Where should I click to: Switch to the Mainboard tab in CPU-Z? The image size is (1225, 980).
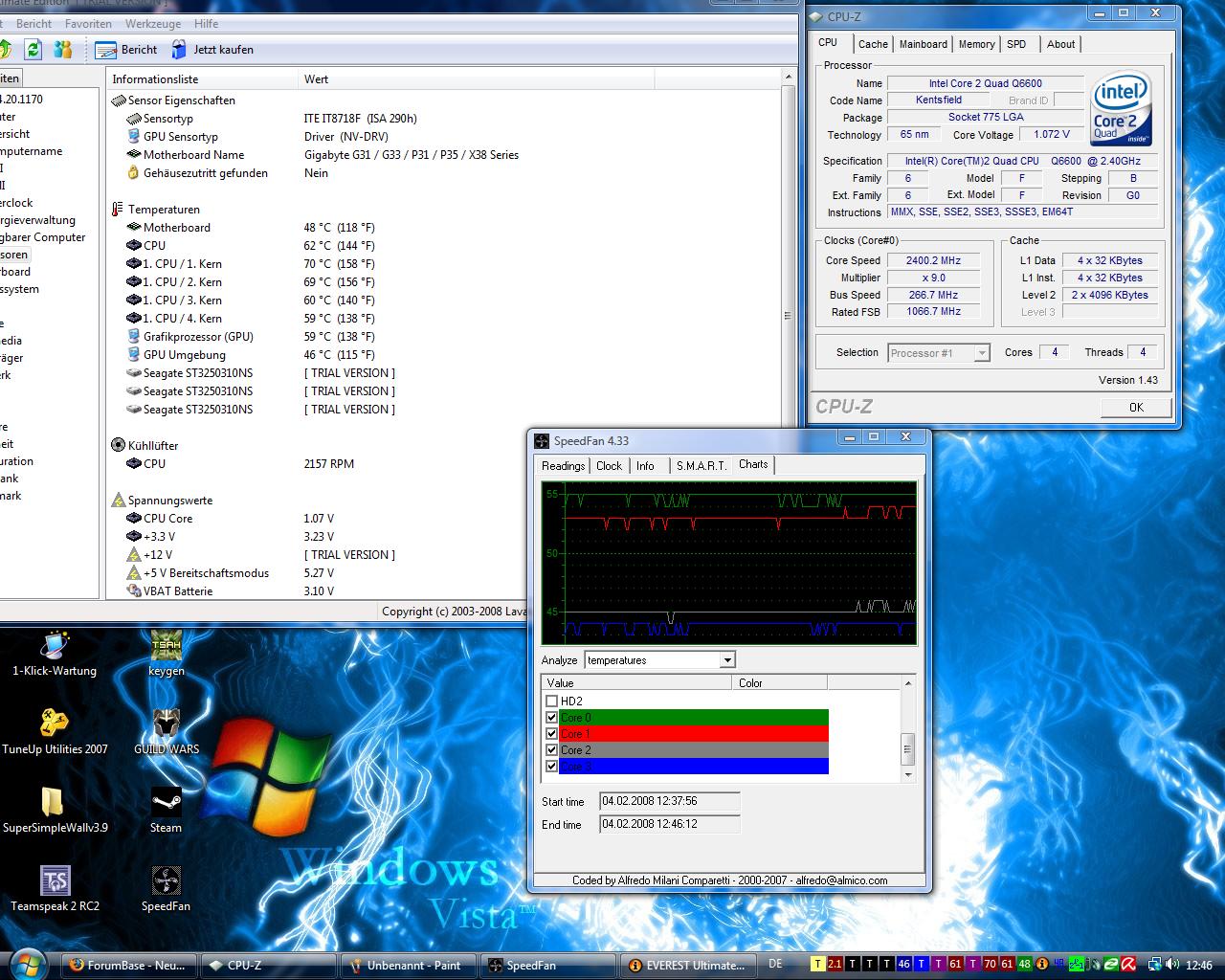tap(924, 44)
